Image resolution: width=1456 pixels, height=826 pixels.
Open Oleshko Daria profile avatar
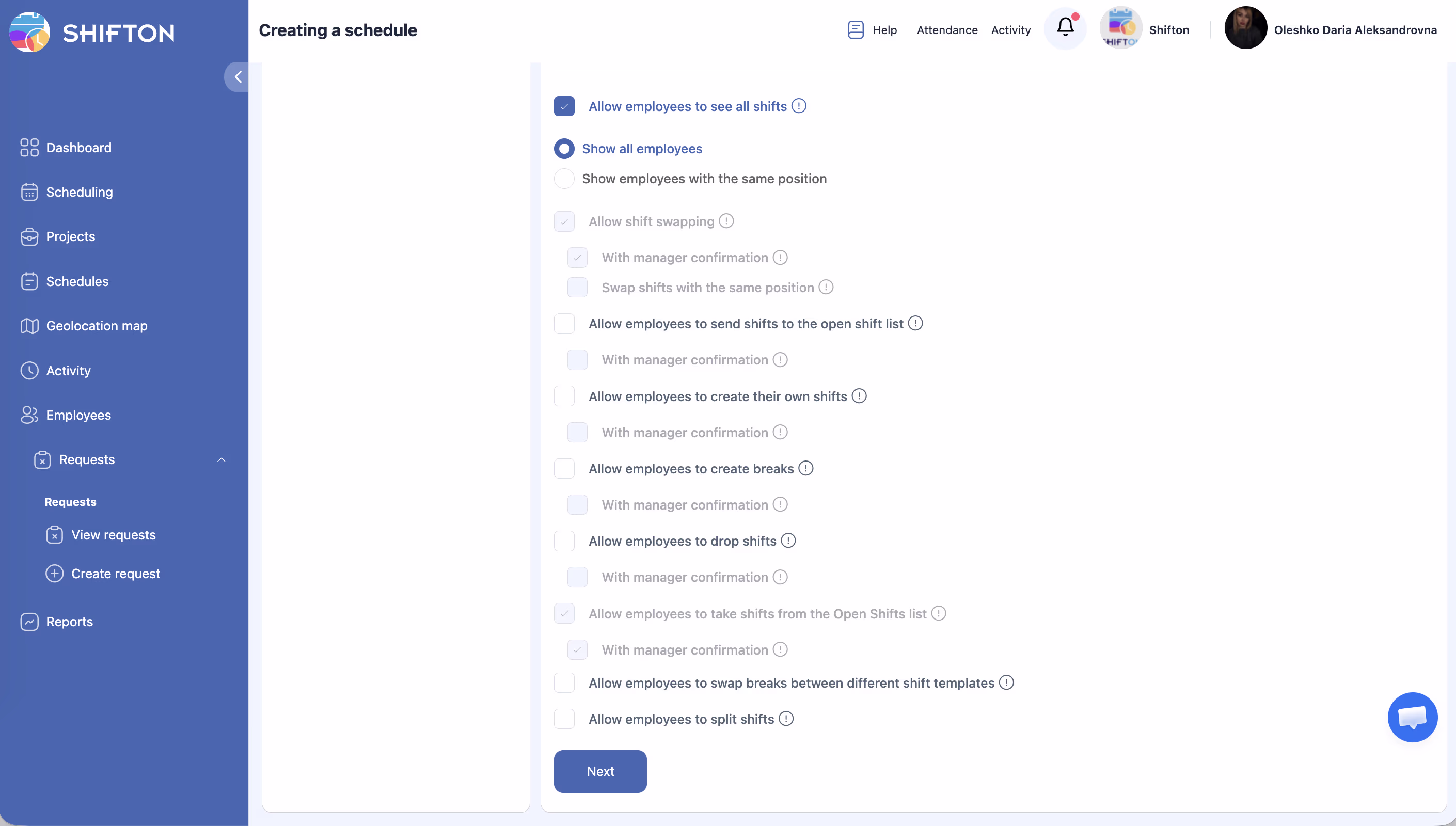(1245, 28)
